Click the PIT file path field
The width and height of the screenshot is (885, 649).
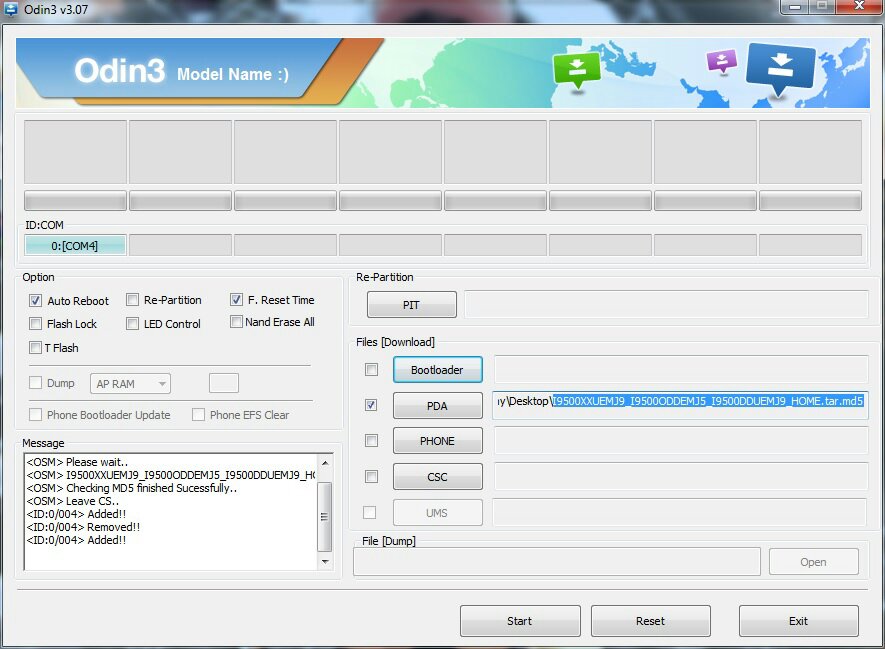[x=666, y=305]
